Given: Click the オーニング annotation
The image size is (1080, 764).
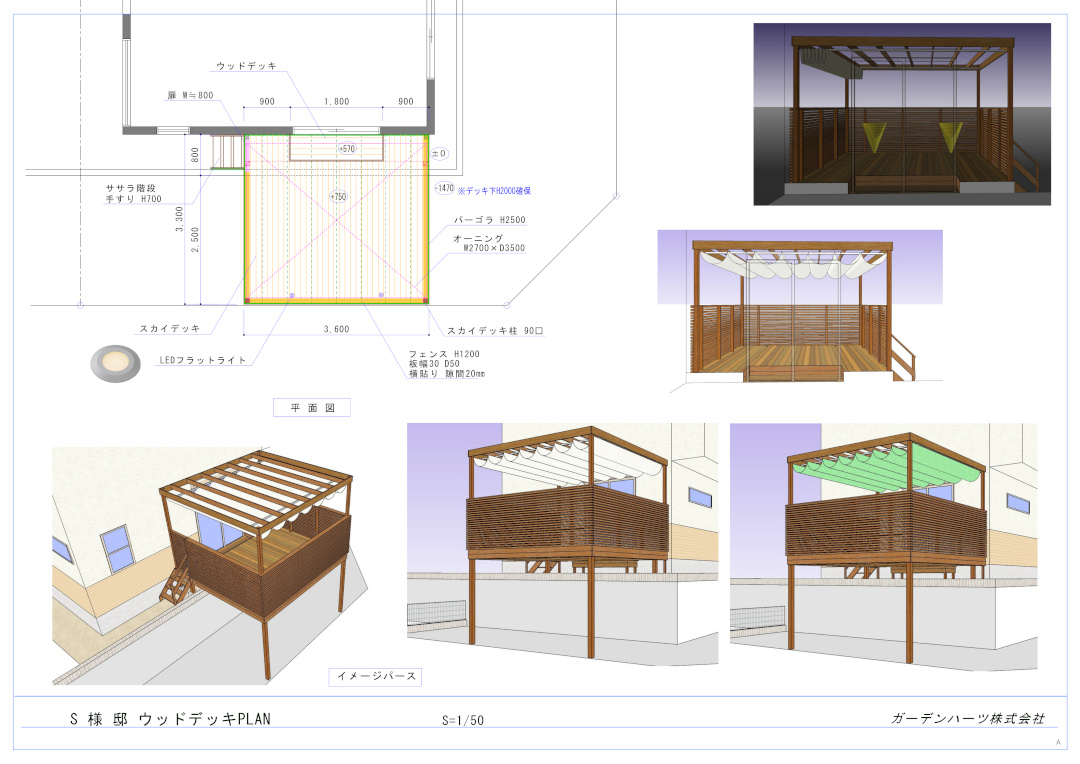Looking at the screenshot, I should pos(478,238).
